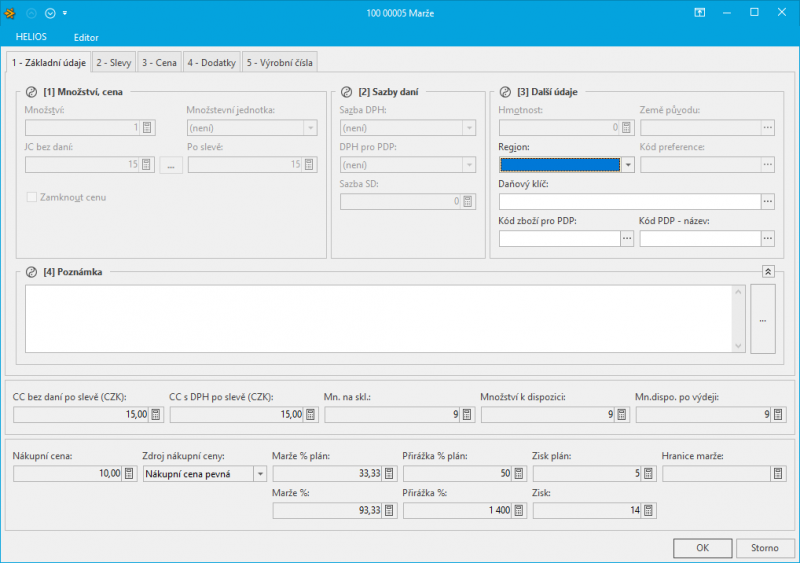Image resolution: width=800 pixels, height=563 pixels.
Task: Confirm the dialog with OK button
Action: pyautogui.click(x=702, y=548)
